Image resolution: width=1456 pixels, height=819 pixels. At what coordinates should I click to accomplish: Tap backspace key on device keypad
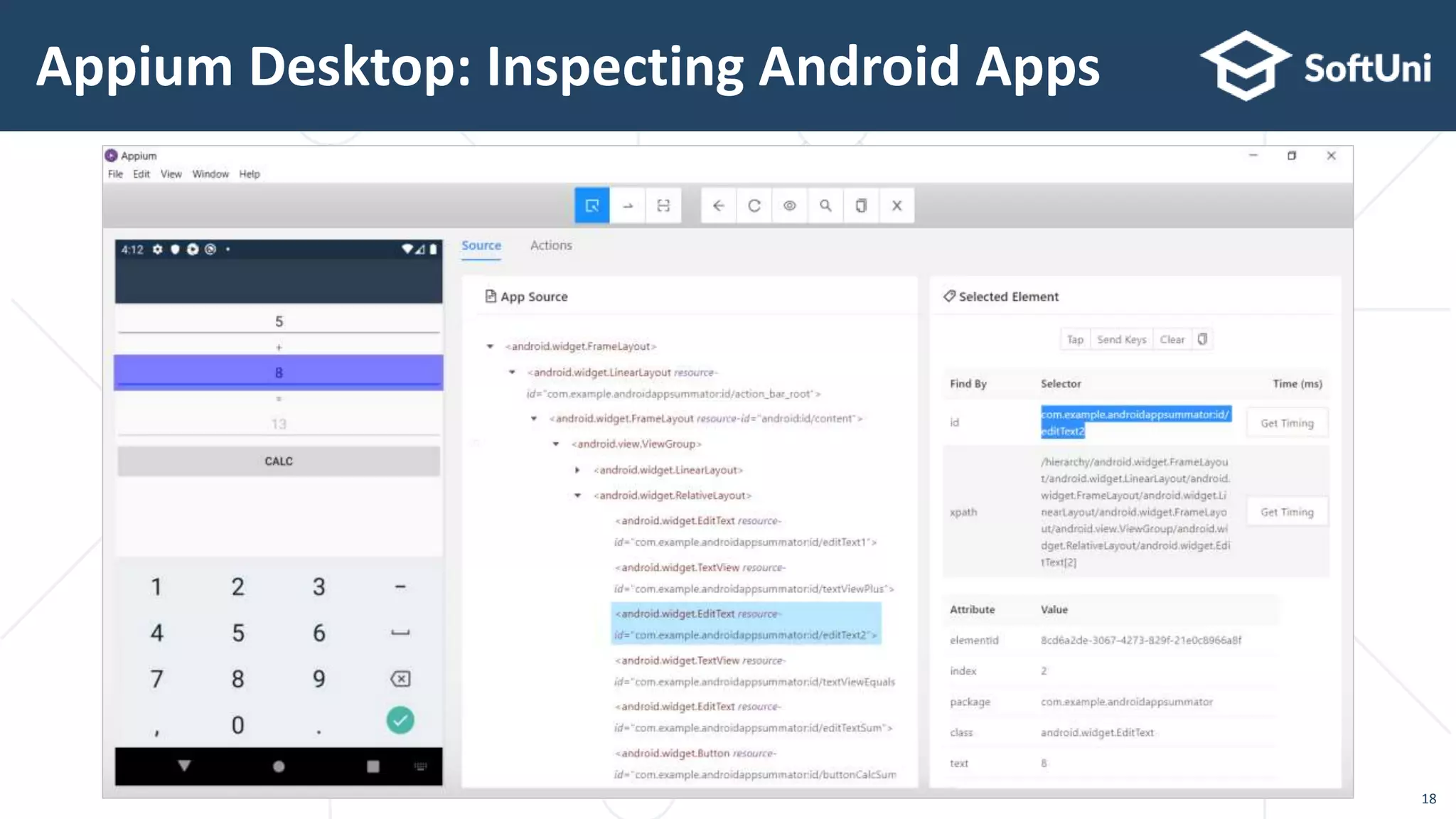[x=400, y=679]
